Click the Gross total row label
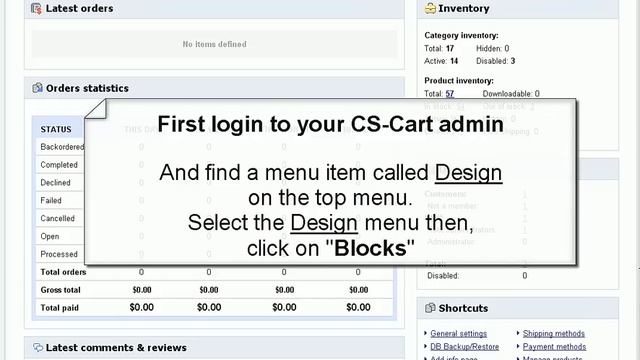Viewport: 640px width, 360px height. 60,290
